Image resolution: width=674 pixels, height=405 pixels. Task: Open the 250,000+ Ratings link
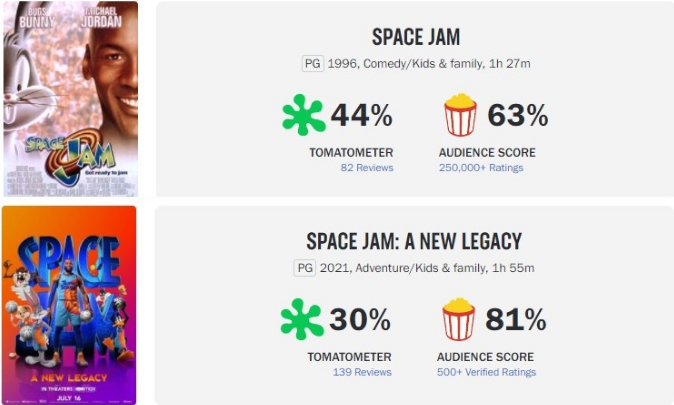coord(481,168)
